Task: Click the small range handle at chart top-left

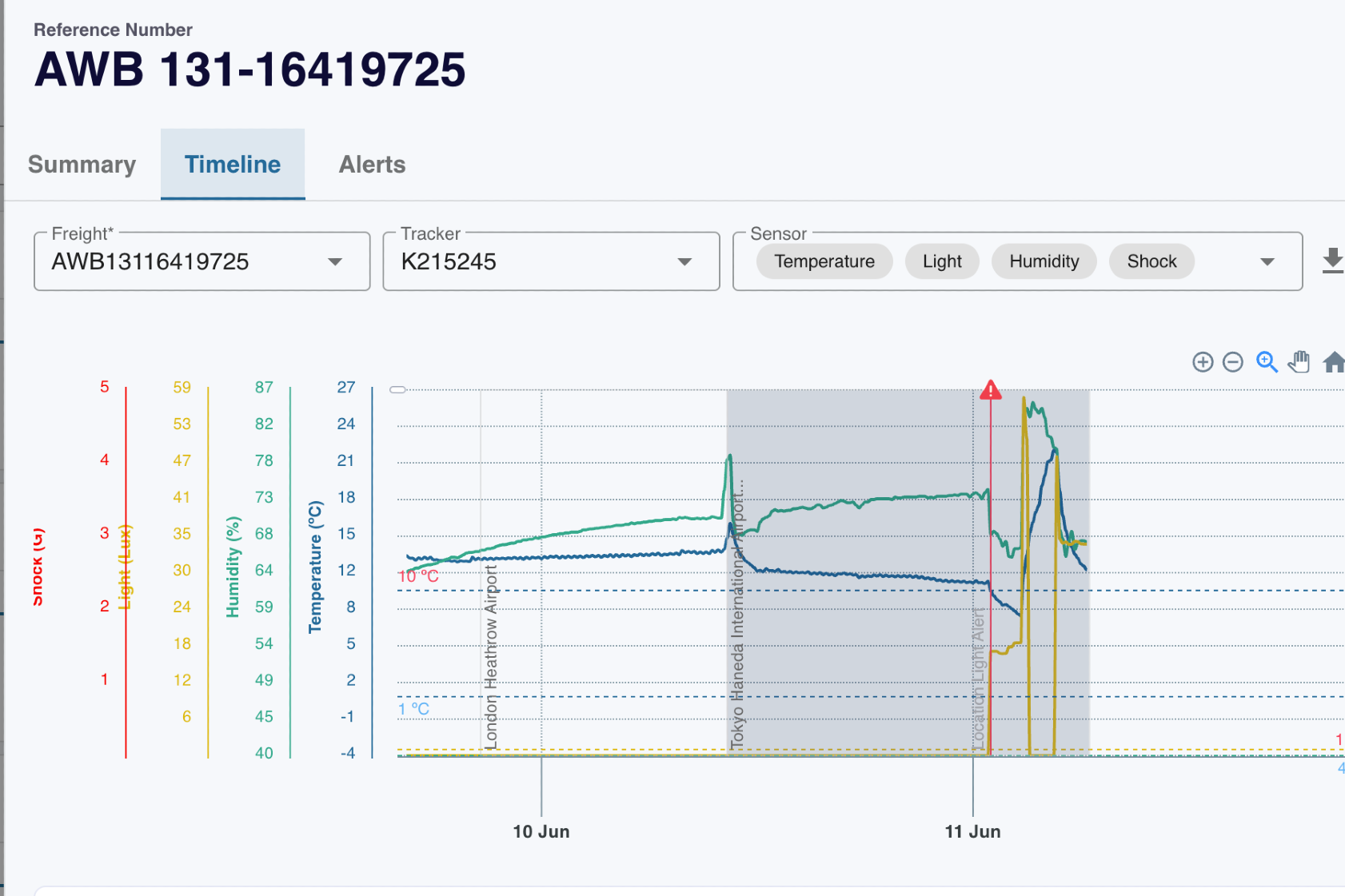Action: point(397,390)
